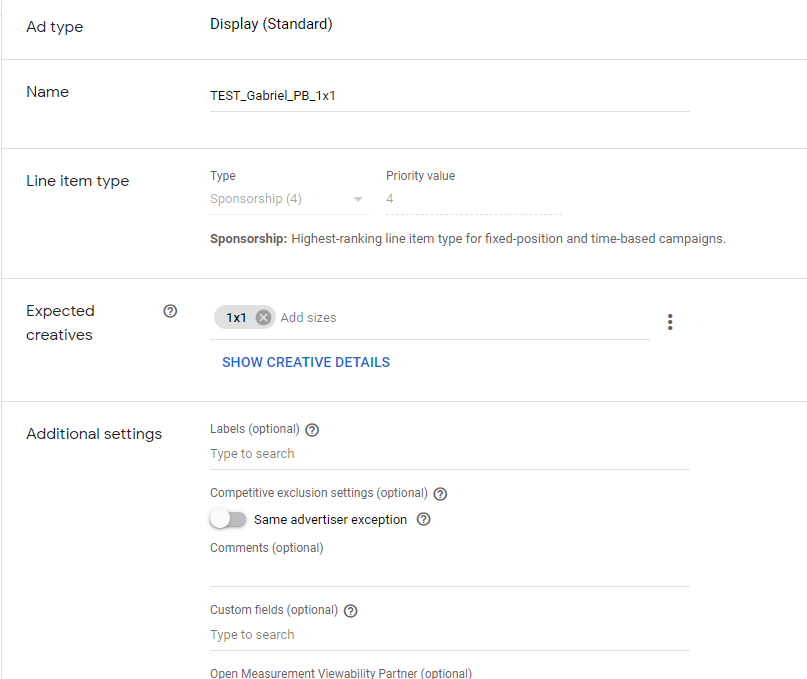Viewport: 807px width, 679px height.
Task: Click the Expected creatives label
Action: [x=60, y=323]
